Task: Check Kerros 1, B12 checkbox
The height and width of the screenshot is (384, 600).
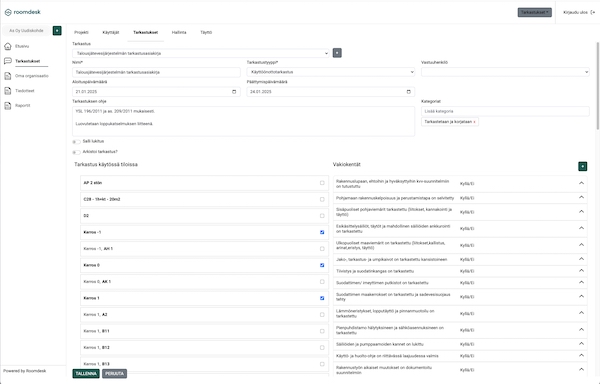Action: 322,347
